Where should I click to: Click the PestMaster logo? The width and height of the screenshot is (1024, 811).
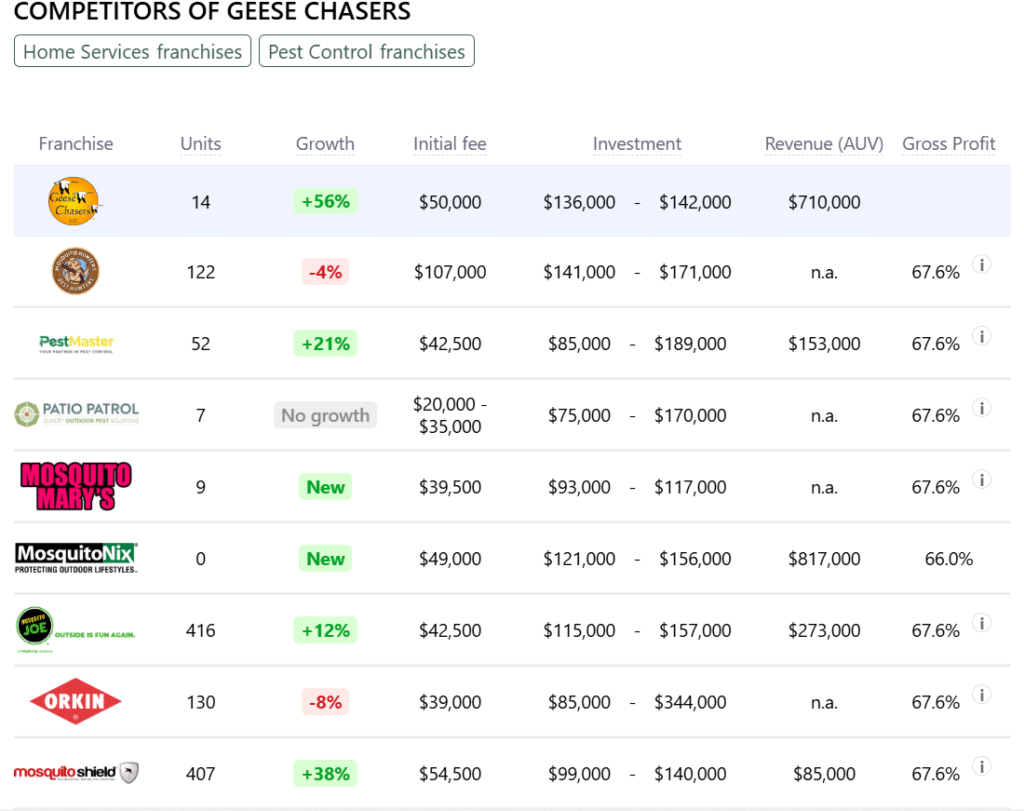(x=76, y=343)
